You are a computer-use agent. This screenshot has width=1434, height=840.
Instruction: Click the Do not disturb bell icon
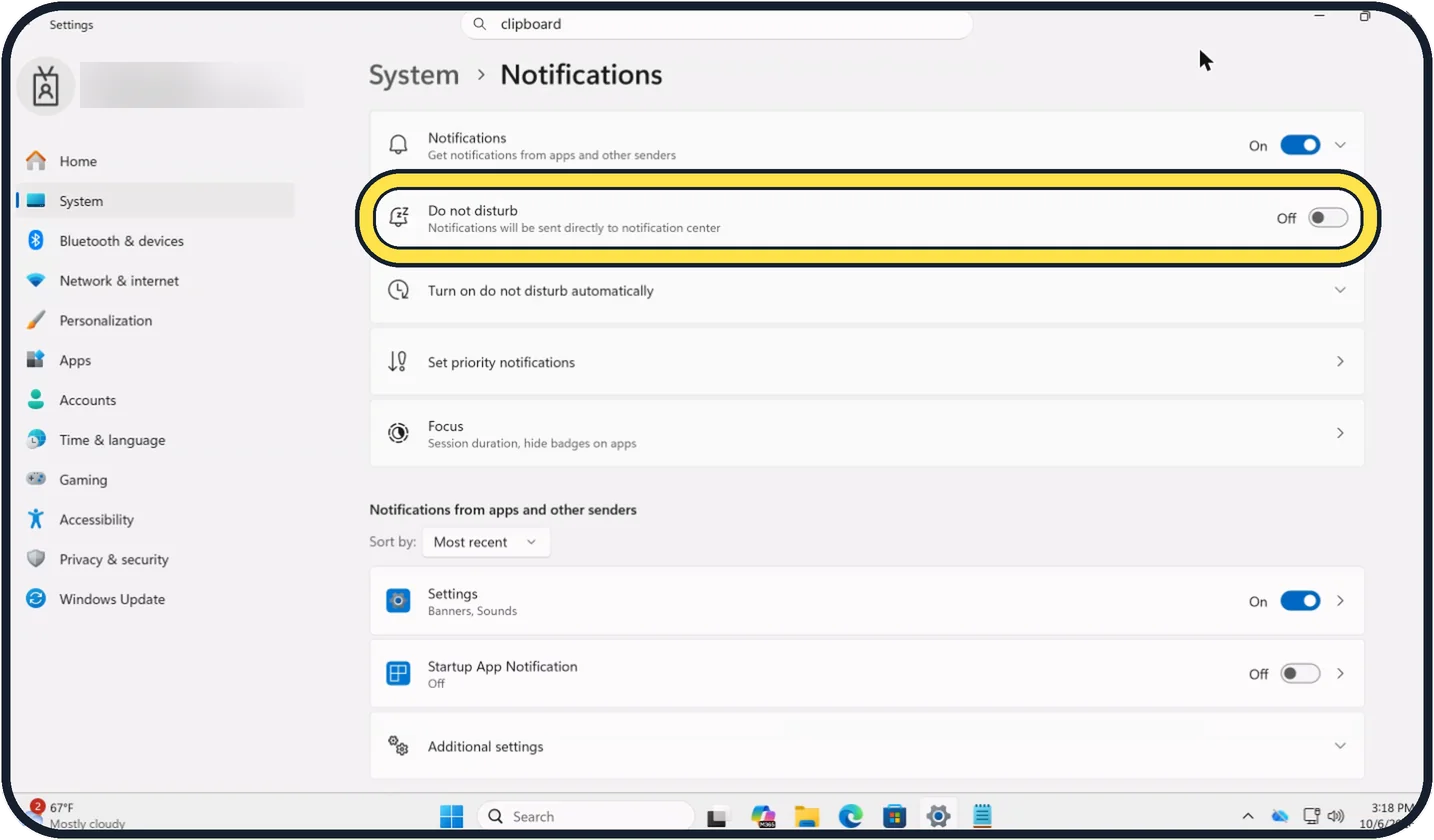pos(398,218)
